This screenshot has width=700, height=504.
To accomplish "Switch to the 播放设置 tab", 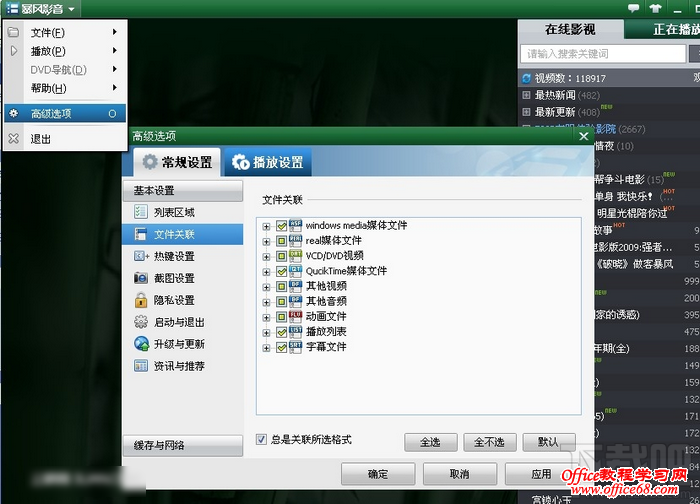I will coord(267,162).
